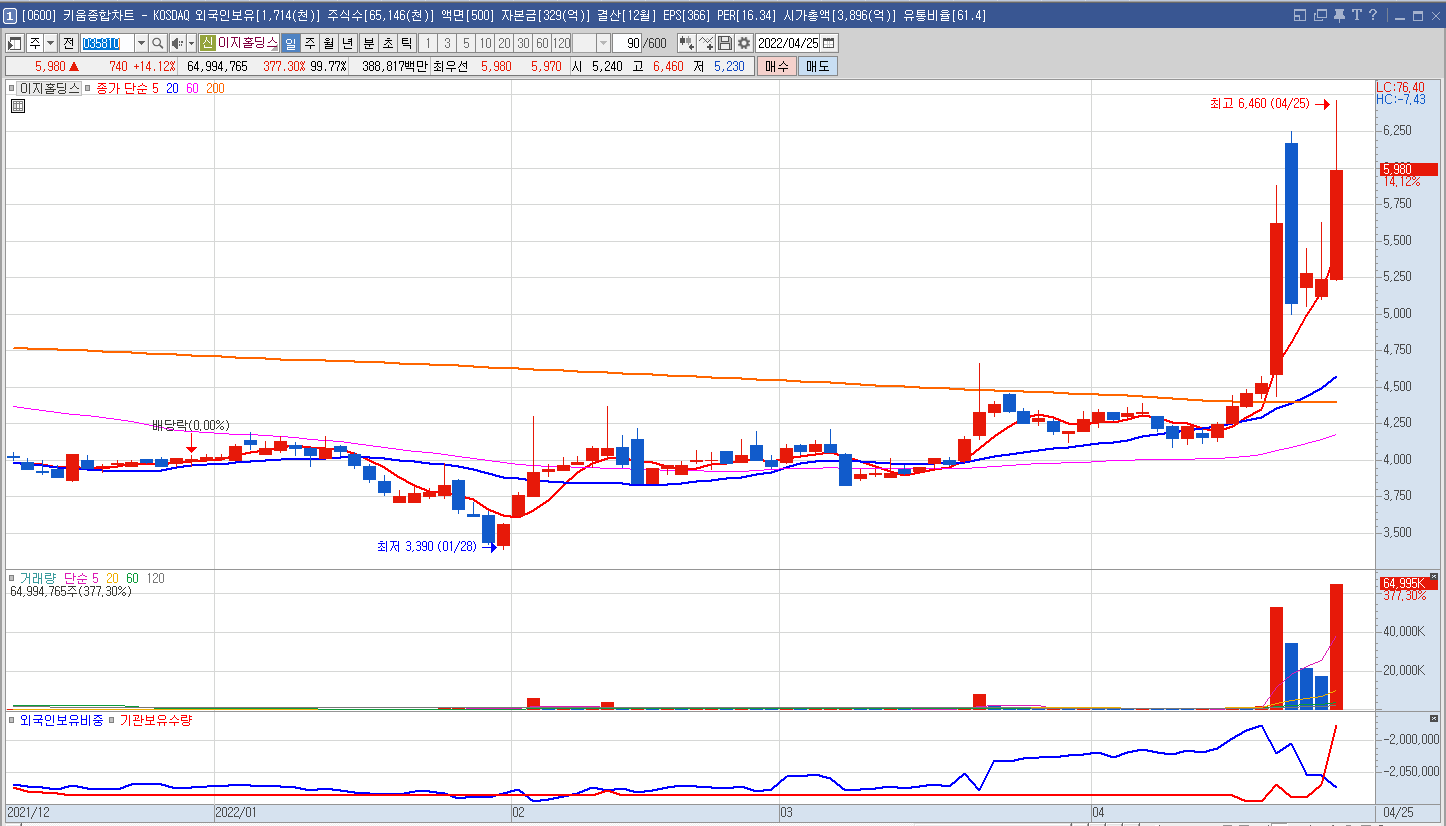The image size is (1446, 826).
Task: Toggle the square marker before 종가 단순
Action: tap(89, 88)
